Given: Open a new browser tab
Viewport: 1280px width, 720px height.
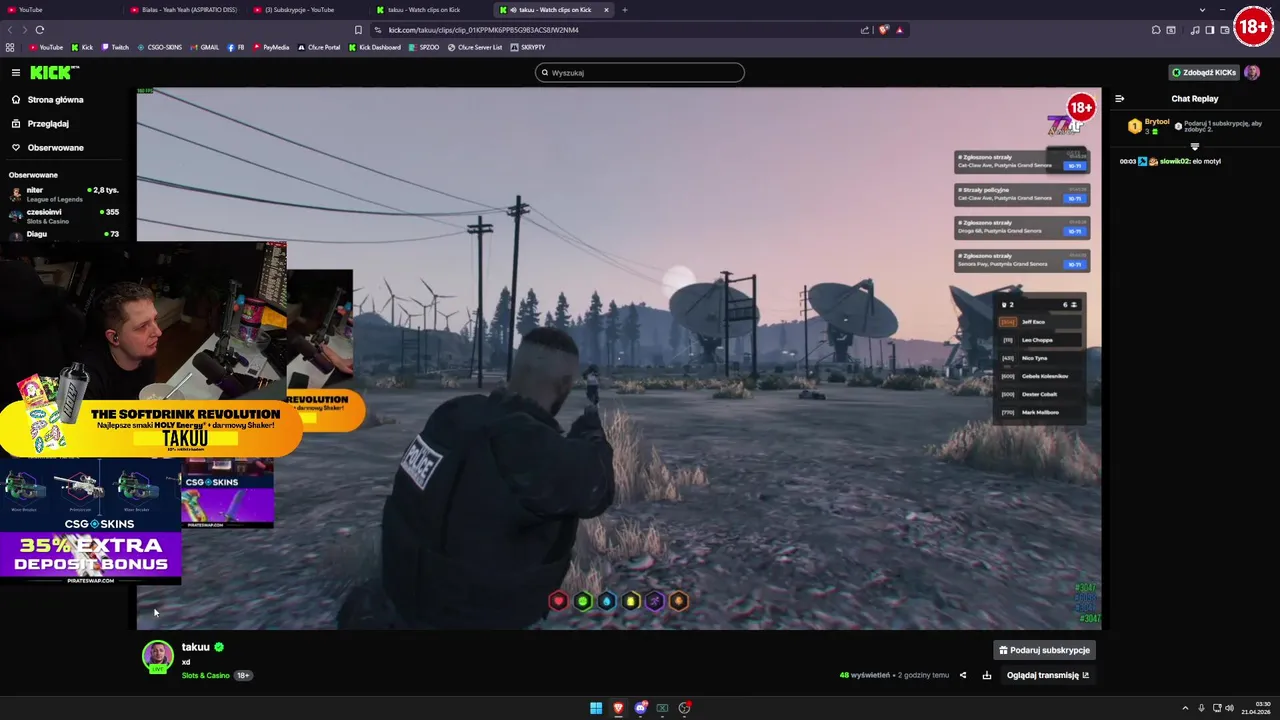Looking at the screenshot, I should pyautogui.click(x=625, y=10).
